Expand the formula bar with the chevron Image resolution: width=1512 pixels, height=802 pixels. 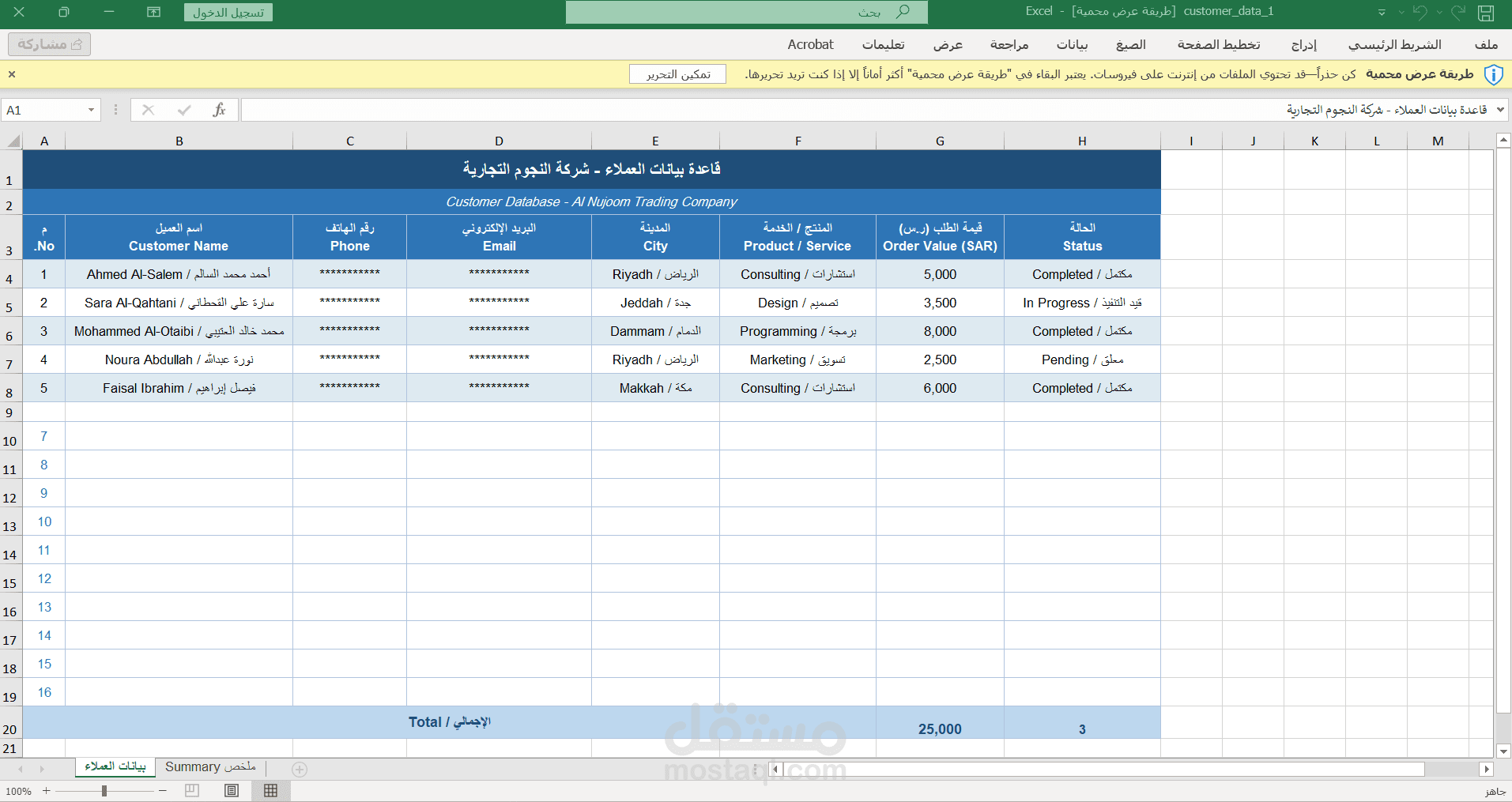[1500, 110]
